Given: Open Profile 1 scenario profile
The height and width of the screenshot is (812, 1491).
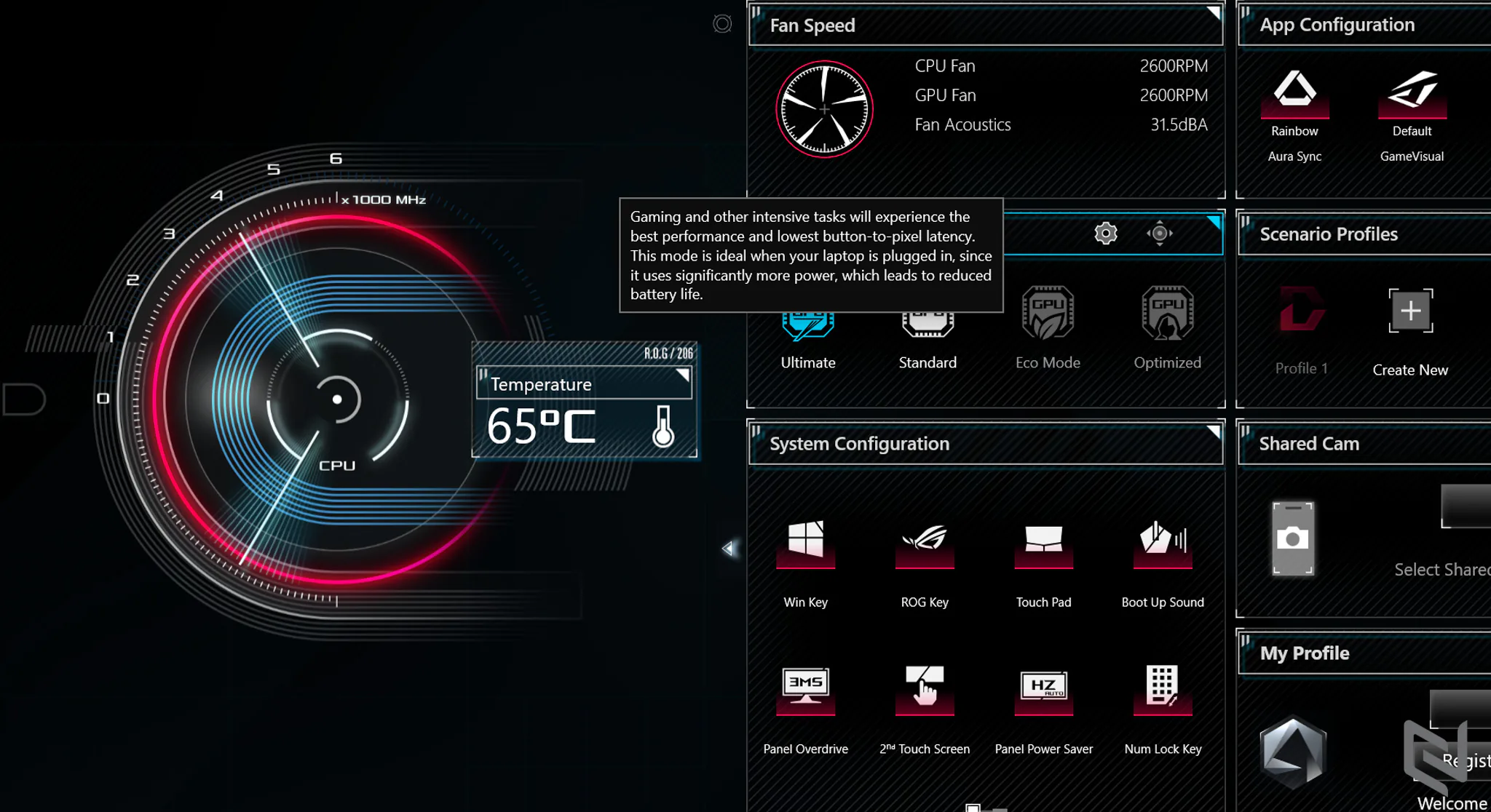Looking at the screenshot, I should pos(1302,332).
